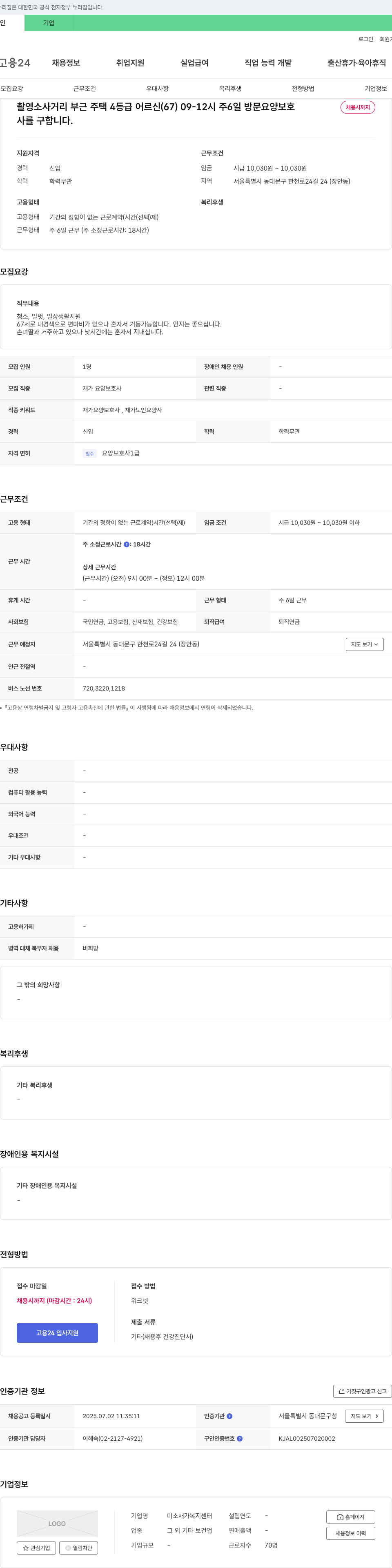Click the 채용시까지 (마감시간 : 24시) deadline text
Viewport: 392px width, 1568px height.
point(54,1301)
